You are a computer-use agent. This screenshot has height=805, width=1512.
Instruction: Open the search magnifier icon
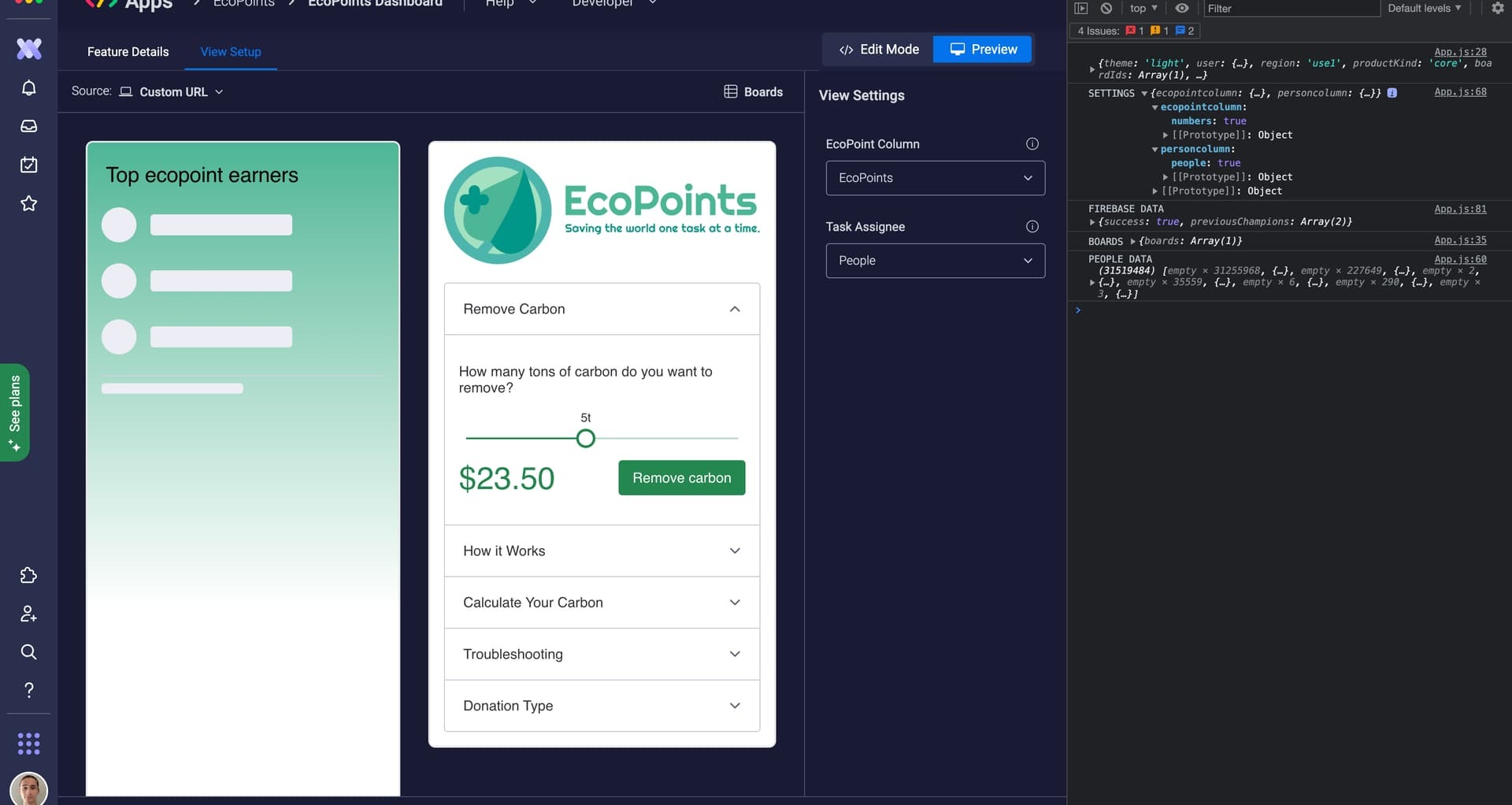29,651
